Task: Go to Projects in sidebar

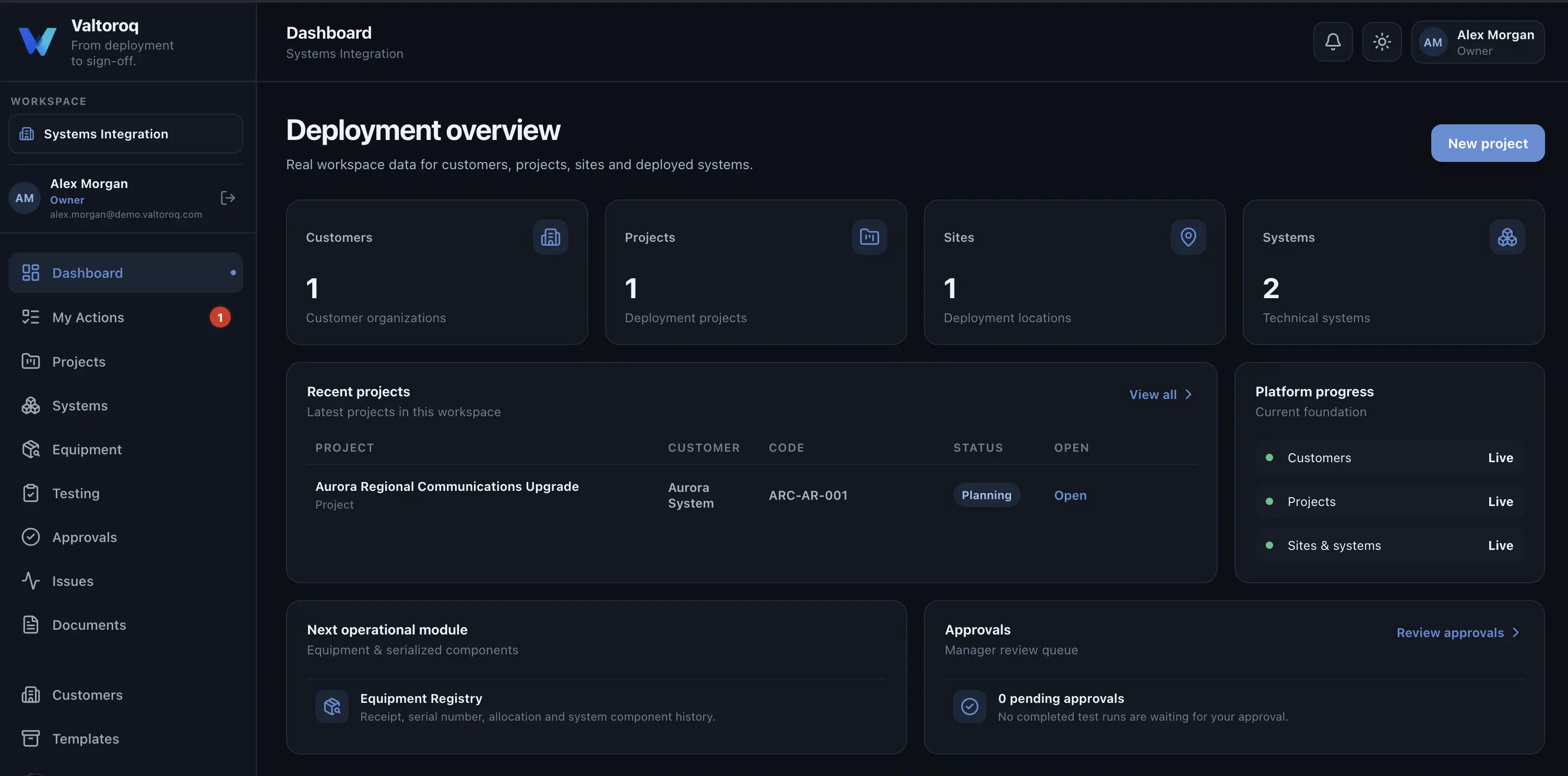Action: click(x=125, y=362)
